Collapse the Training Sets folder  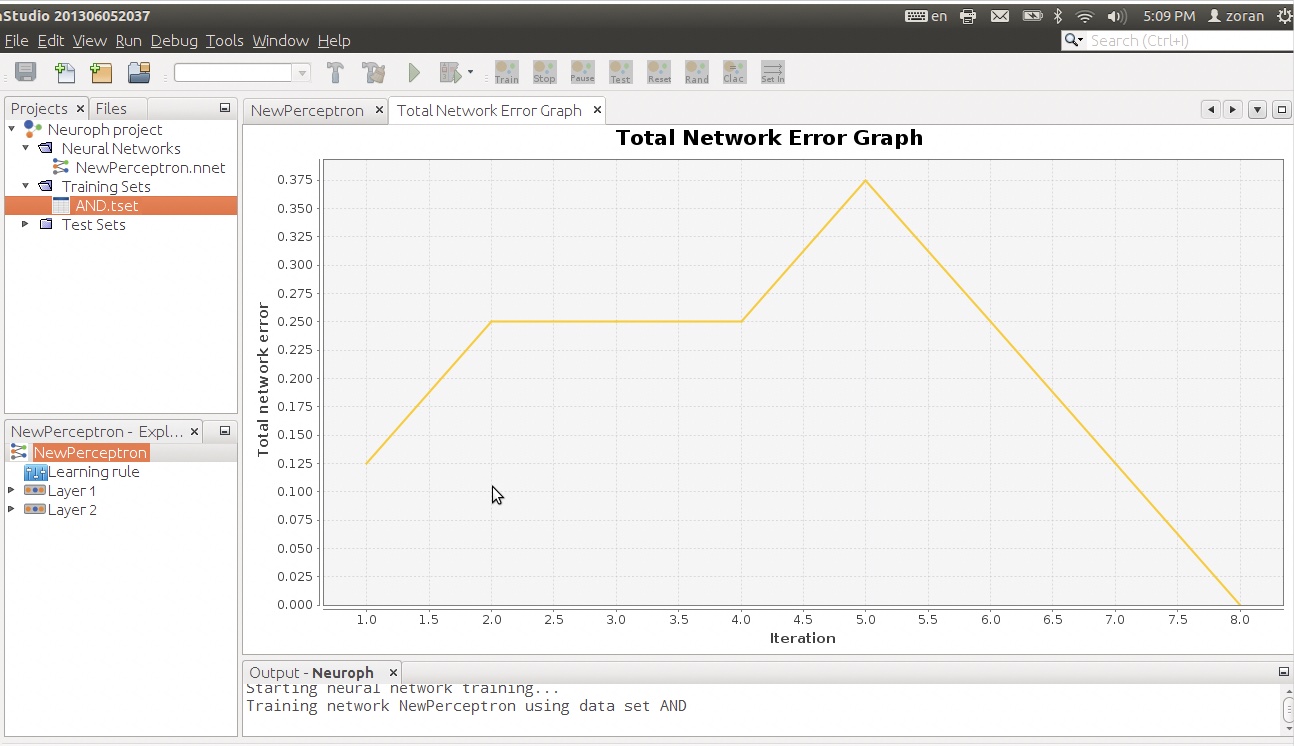(26, 186)
